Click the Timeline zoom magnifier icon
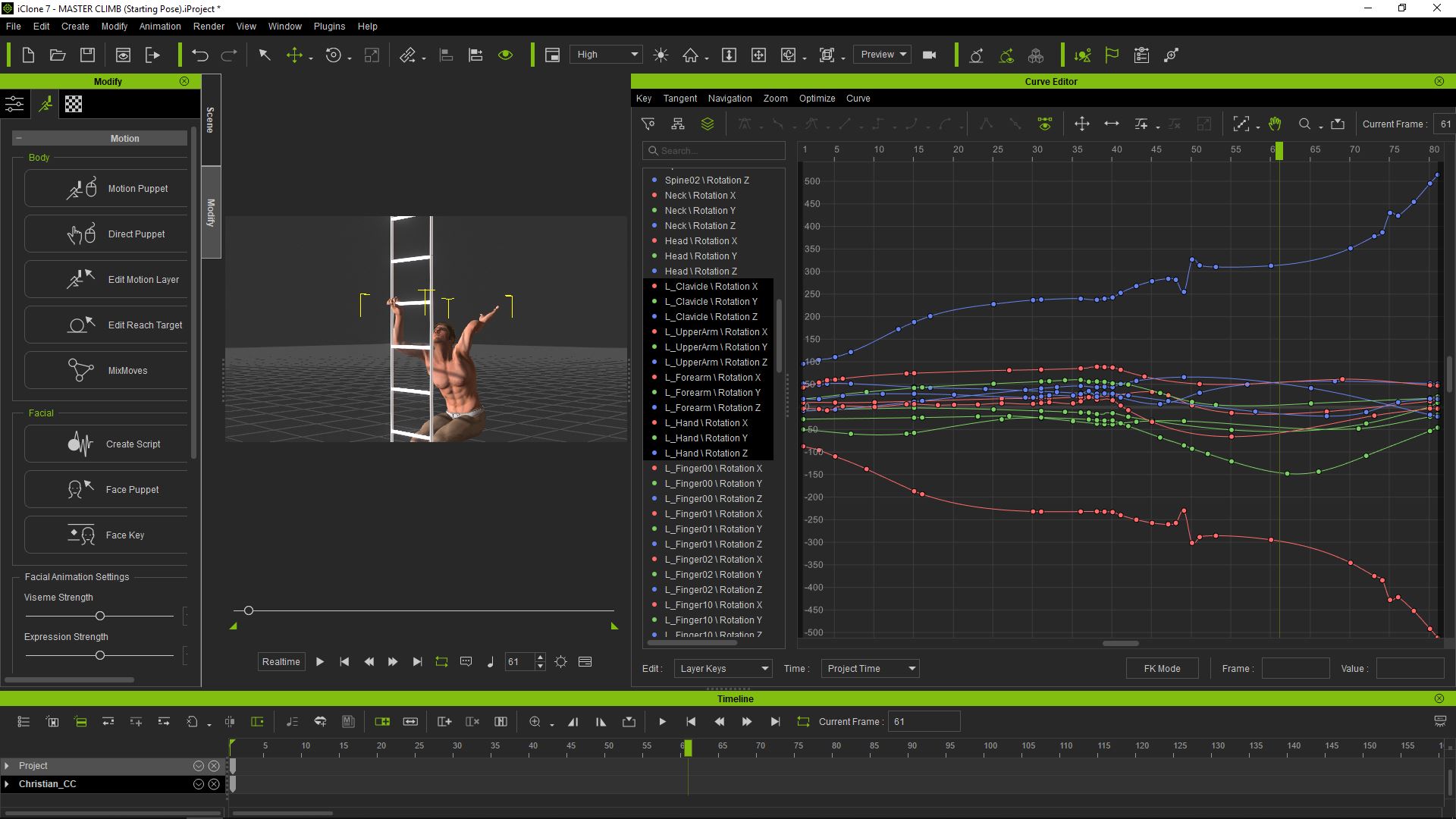 pyautogui.click(x=535, y=721)
